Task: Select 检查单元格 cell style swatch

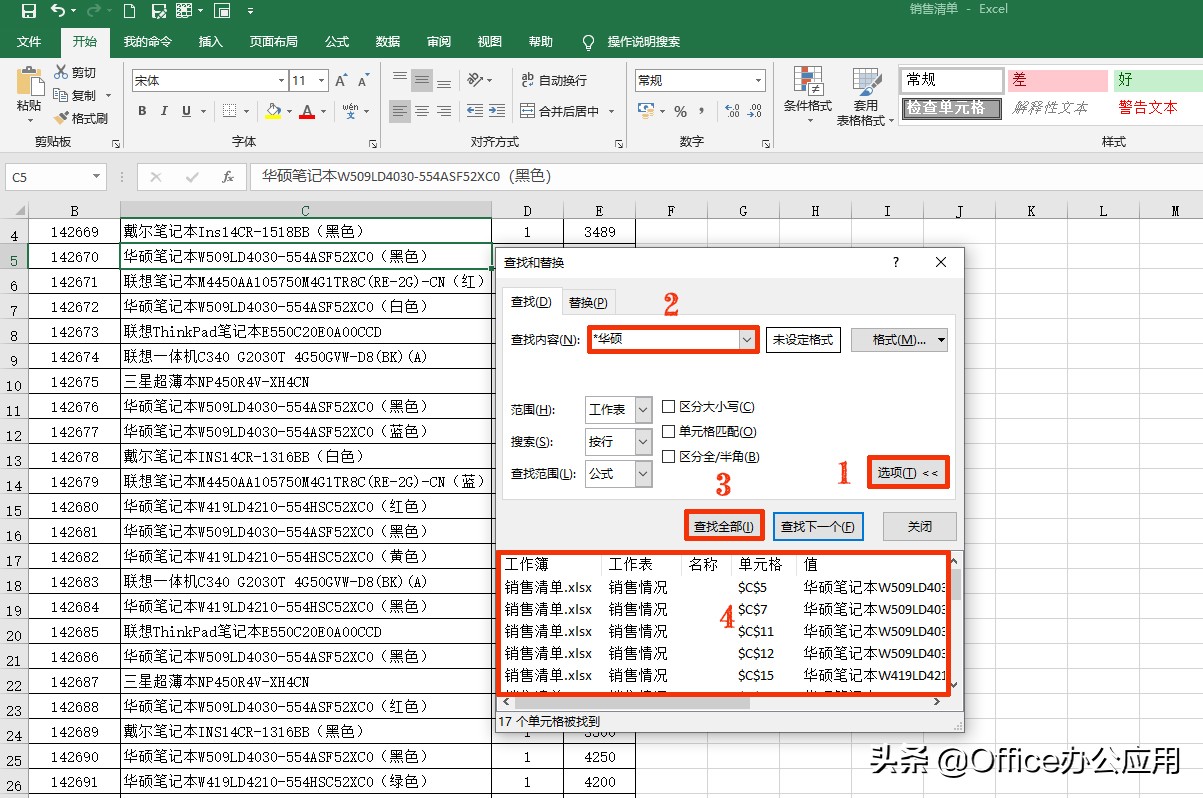Action: (x=952, y=107)
